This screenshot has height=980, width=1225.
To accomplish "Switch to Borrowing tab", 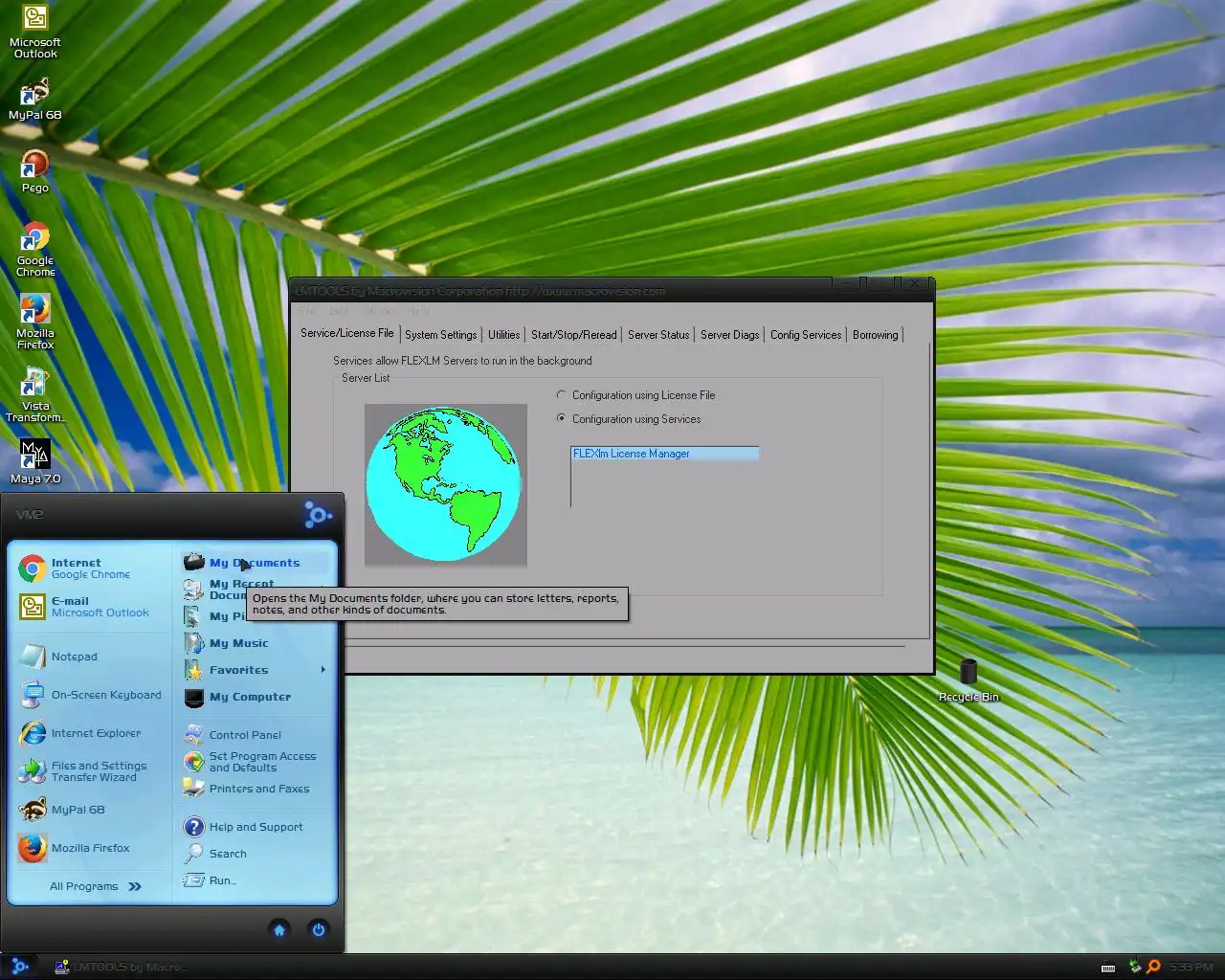I will pyautogui.click(x=876, y=335).
